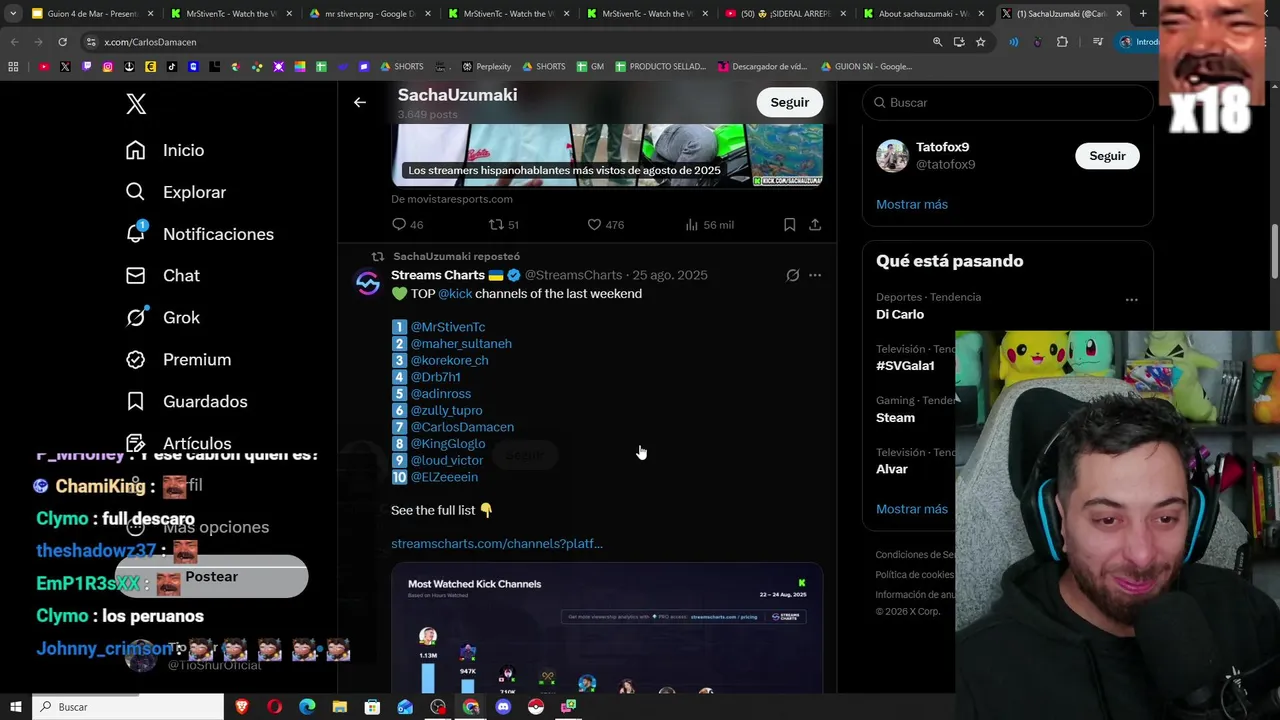Open the Most Watched Kick Channels image
Viewport: 1280px width, 720px height.
[607, 630]
